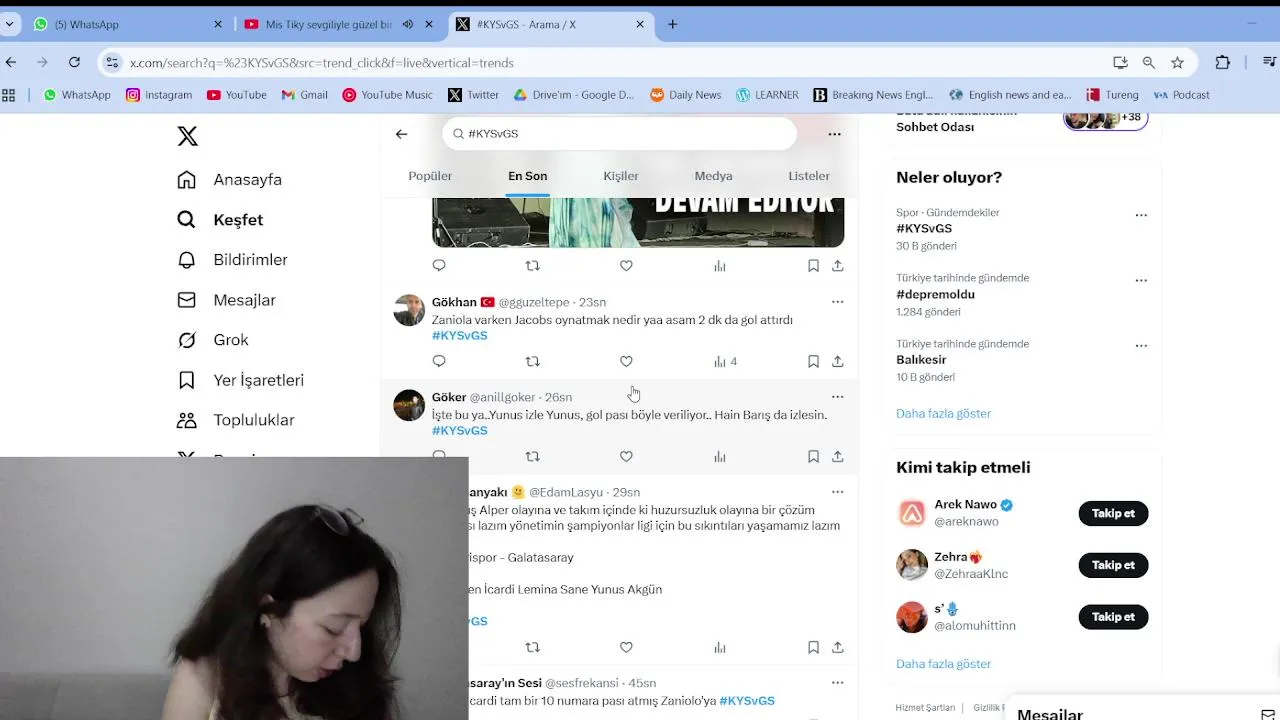Viewport: 1280px width, 720px height.
Task: Open options for Balıkesir trend
Action: (1141, 346)
